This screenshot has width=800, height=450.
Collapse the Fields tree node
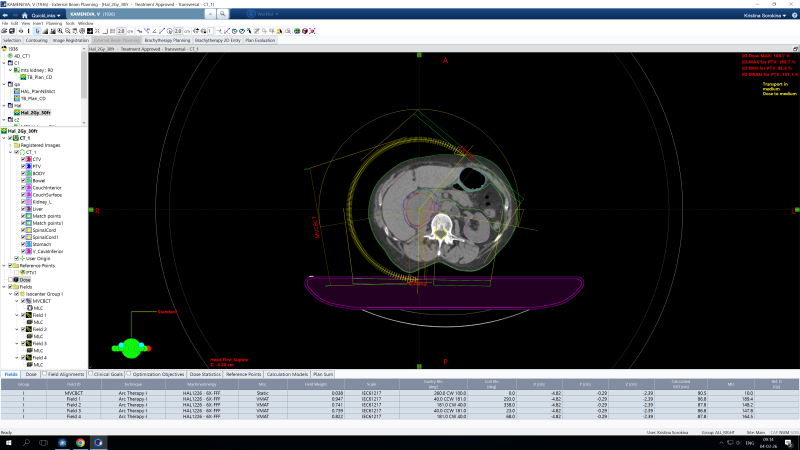[x=4, y=286]
